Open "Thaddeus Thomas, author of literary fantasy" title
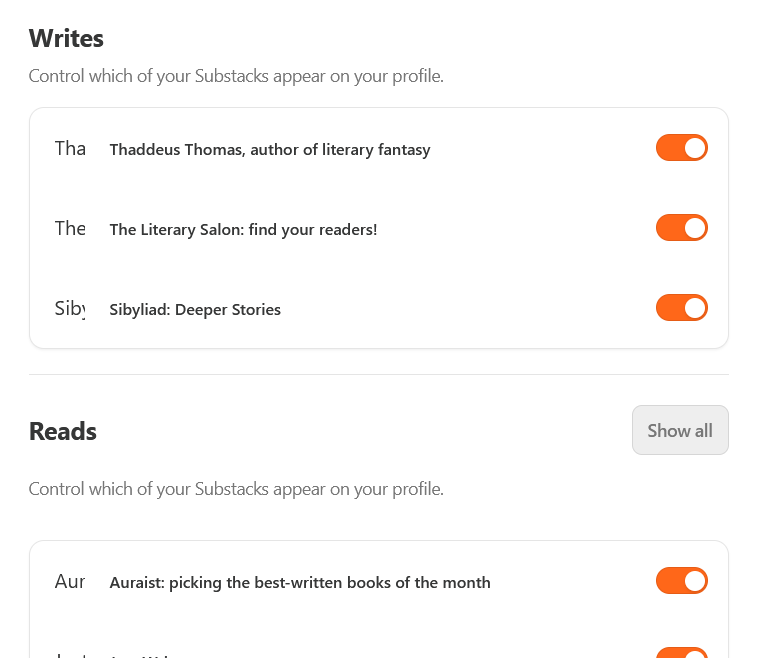770x658 pixels. tap(270, 150)
